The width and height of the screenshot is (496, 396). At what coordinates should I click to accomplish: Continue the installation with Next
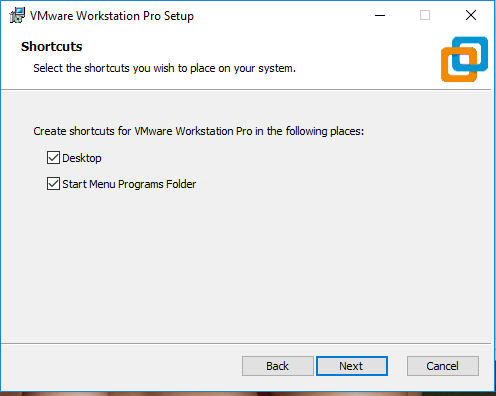point(352,366)
